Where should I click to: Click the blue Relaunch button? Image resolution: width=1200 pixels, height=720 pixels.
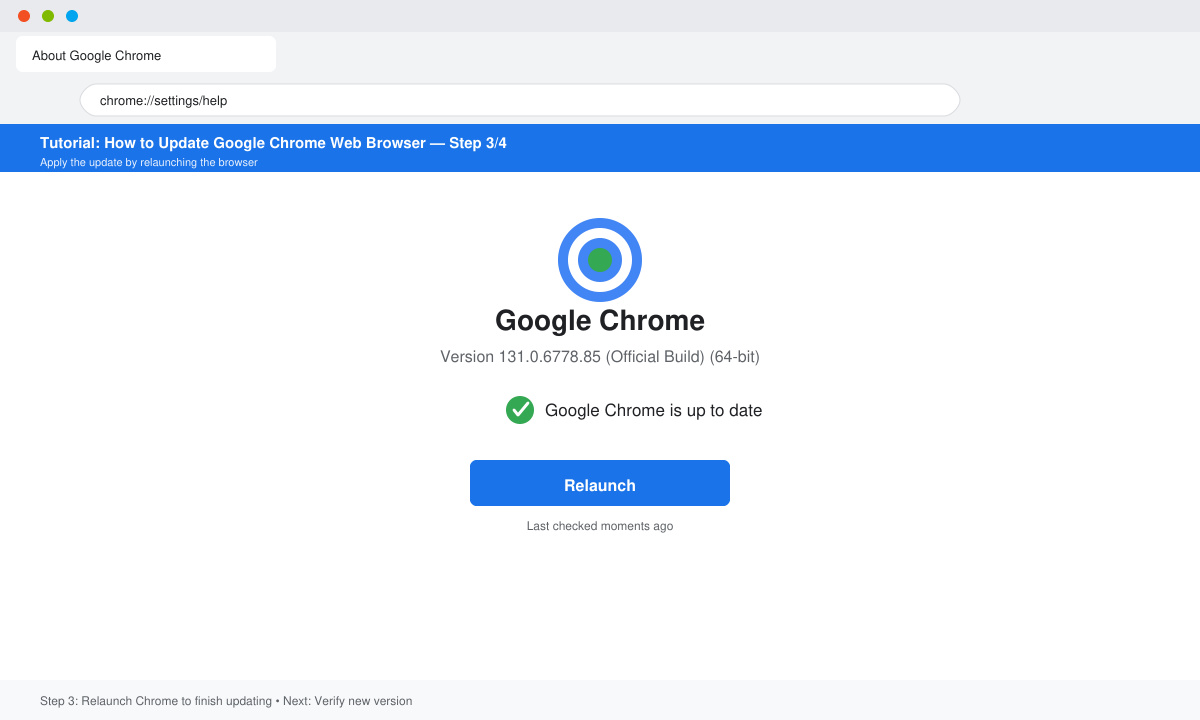[600, 483]
